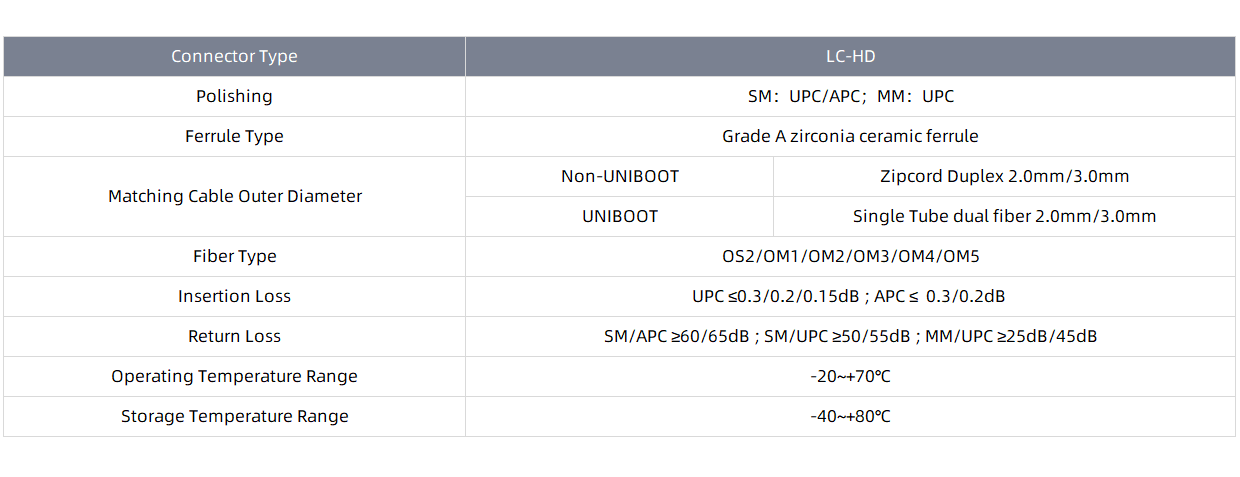Select the UNIBOOT cell
Image resolution: width=1240 pixels, height=477 pixels.
coord(620,216)
